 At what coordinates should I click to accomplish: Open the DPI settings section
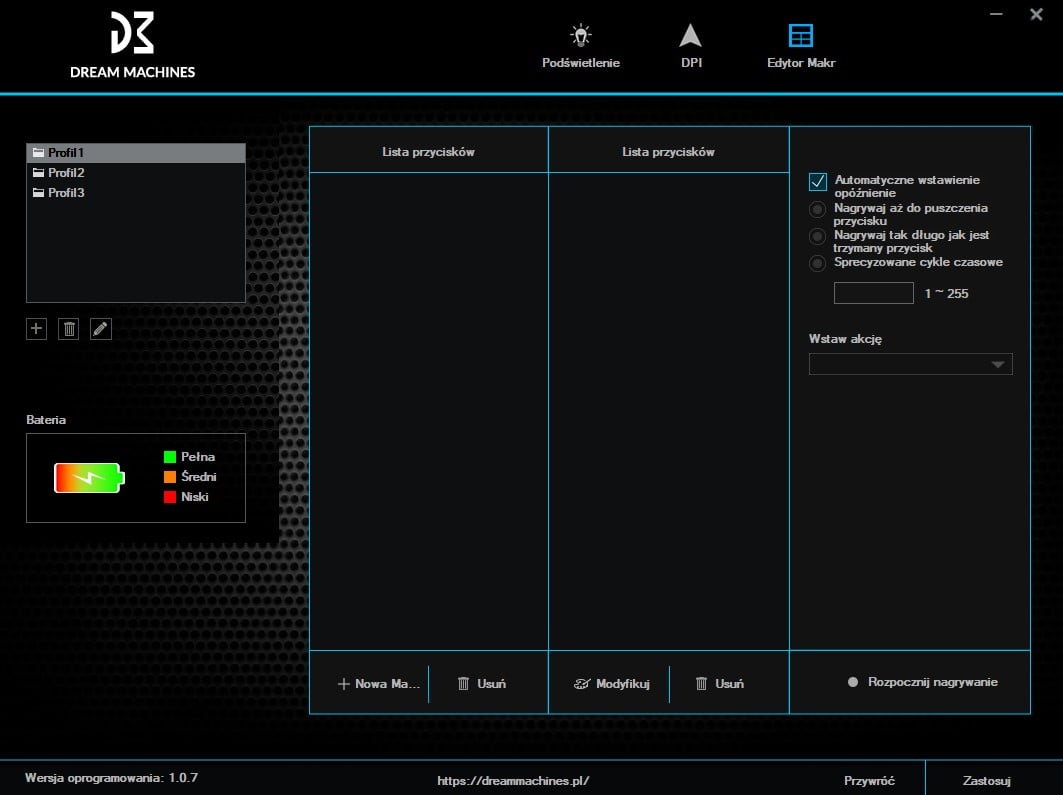click(690, 46)
